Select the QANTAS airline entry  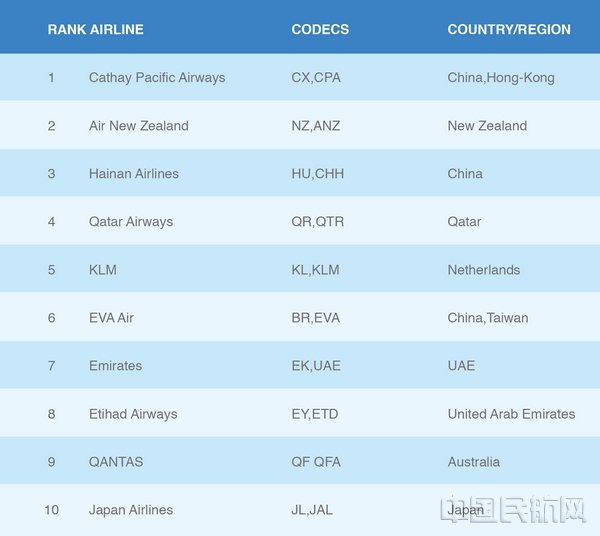point(116,462)
